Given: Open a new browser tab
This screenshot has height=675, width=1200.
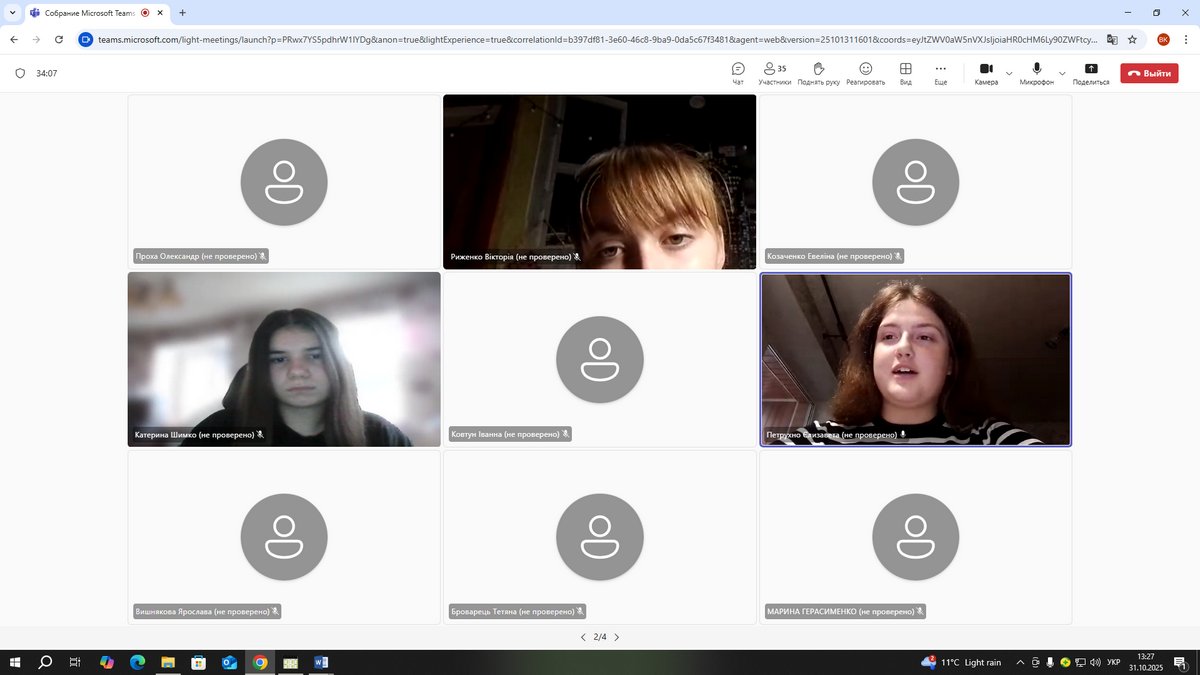Looking at the screenshot, I should coord(182,13).
